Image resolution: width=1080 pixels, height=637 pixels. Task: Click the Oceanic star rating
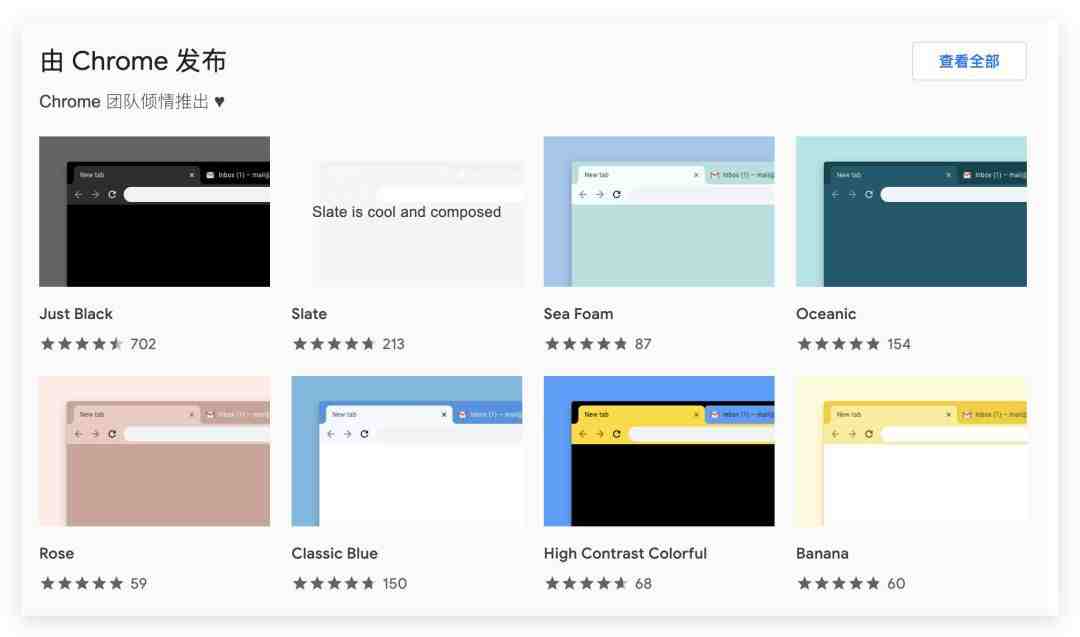click(x=838, y=344)
